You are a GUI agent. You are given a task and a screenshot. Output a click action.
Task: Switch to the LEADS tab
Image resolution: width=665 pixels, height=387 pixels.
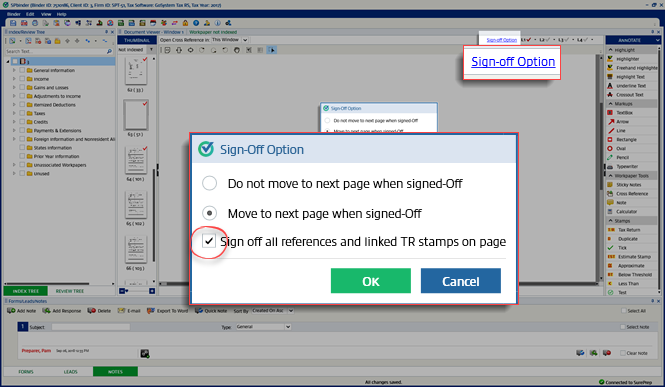point(70,372)
